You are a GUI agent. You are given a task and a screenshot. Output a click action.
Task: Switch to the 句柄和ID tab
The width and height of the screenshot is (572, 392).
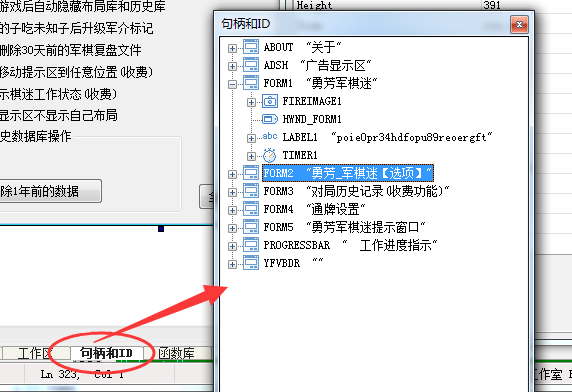[x=106, y=353]
